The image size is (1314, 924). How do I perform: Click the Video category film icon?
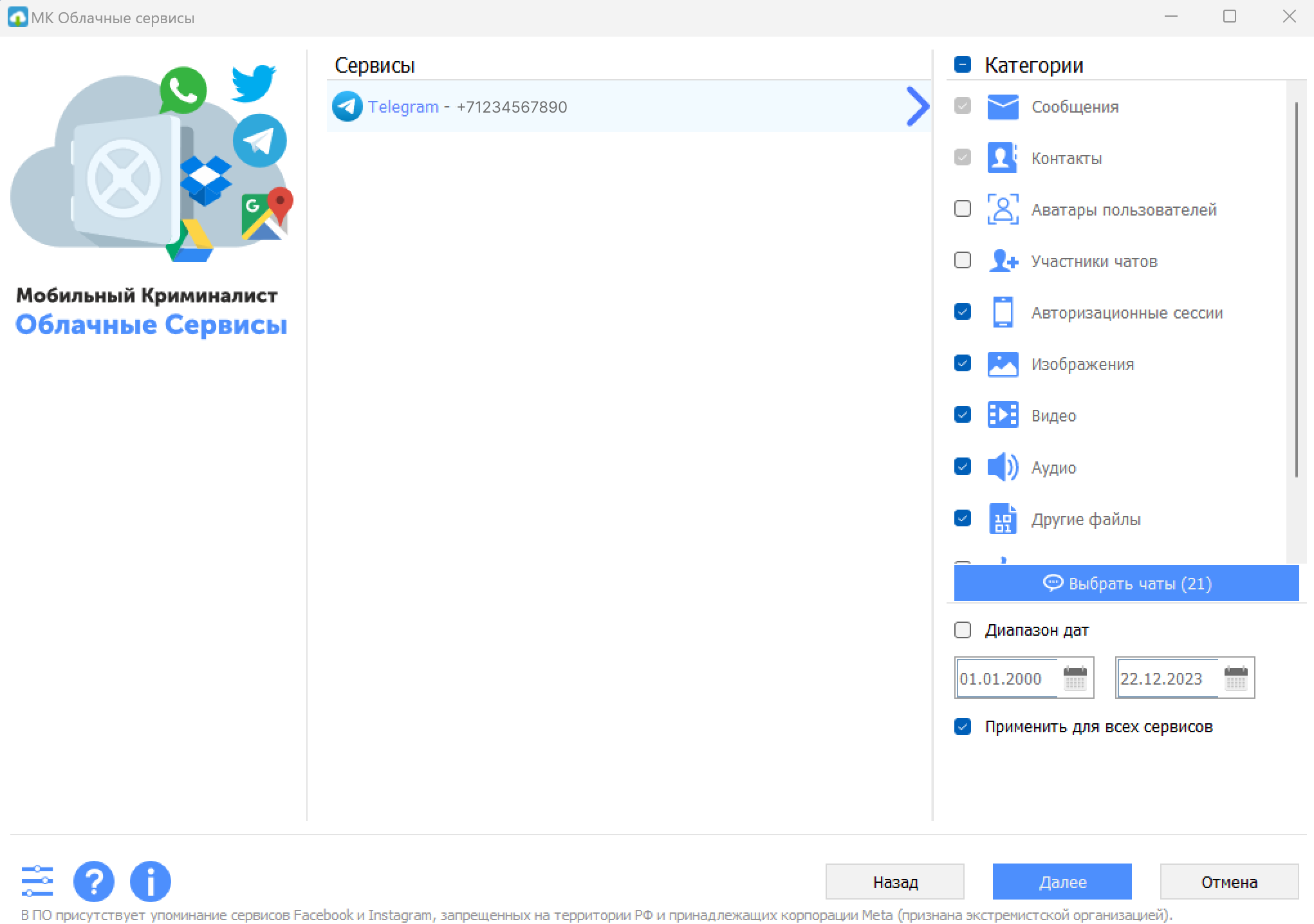[x=1003, y=416]
